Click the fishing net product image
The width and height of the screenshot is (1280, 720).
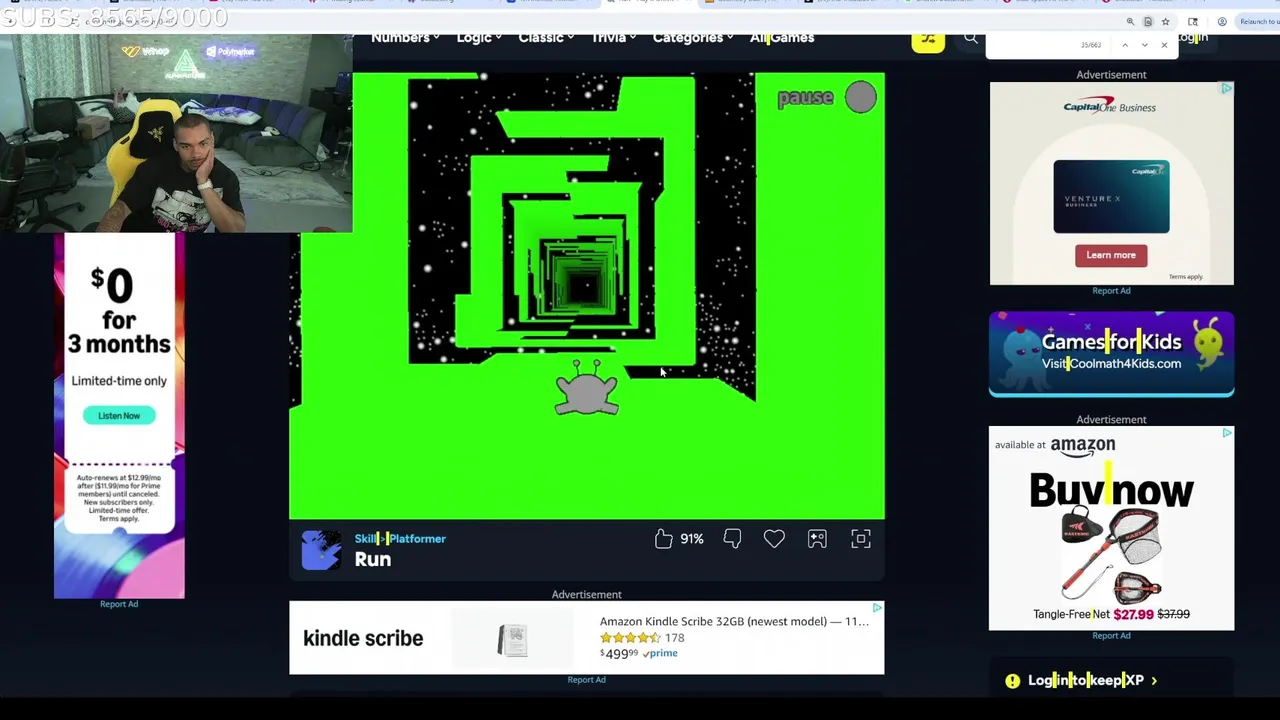[x=1111, y=555]
